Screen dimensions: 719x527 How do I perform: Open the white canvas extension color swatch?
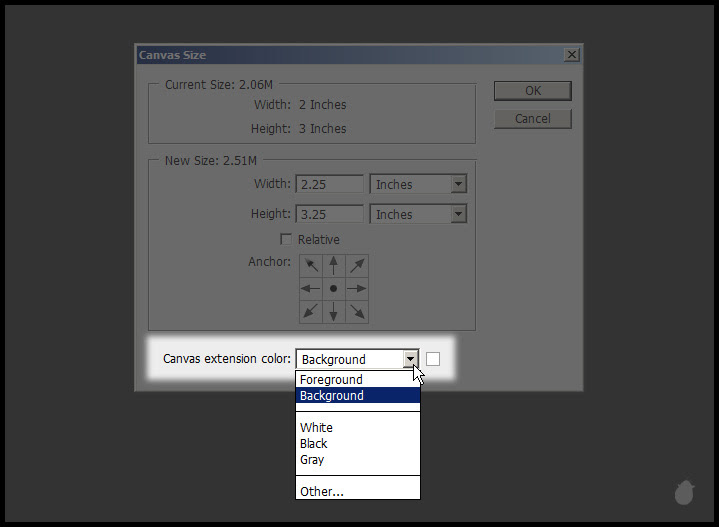[433, 359]
